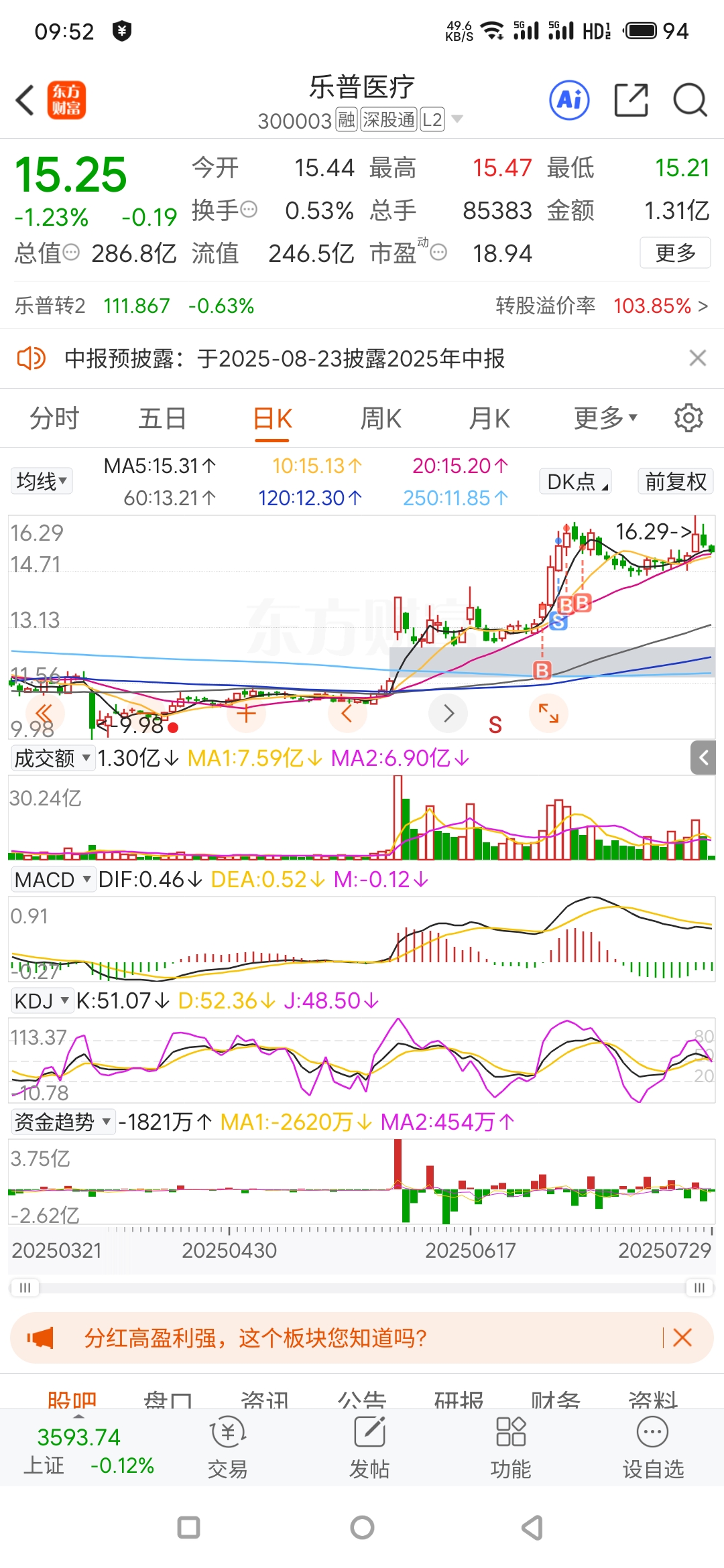The image size is (724, 1568).
Task: Open the 研报 tab
Action: 459,1399
